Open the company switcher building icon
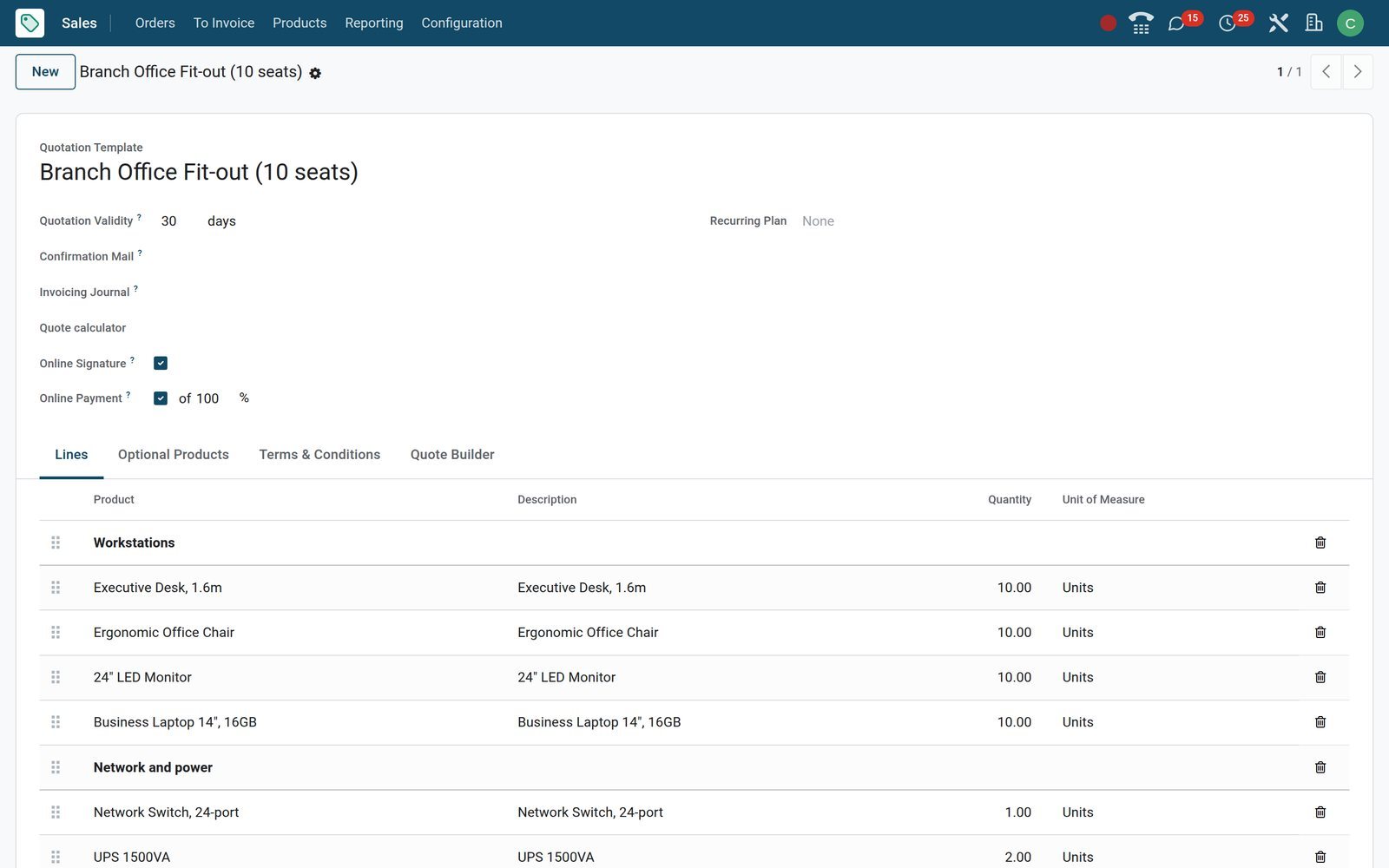The width and height of the screenshot is (1389, 868). [1313, 23]
